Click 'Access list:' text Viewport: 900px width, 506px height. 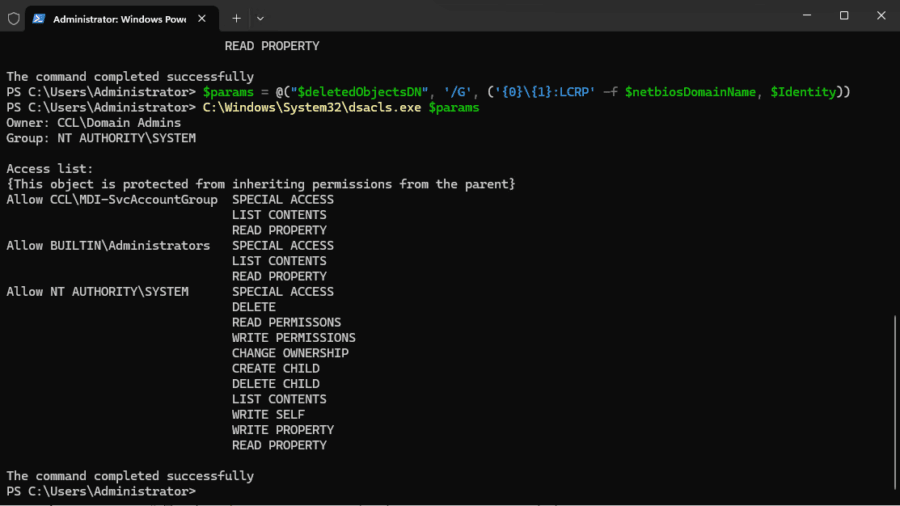pyautogui.click(x=49, y=169)
